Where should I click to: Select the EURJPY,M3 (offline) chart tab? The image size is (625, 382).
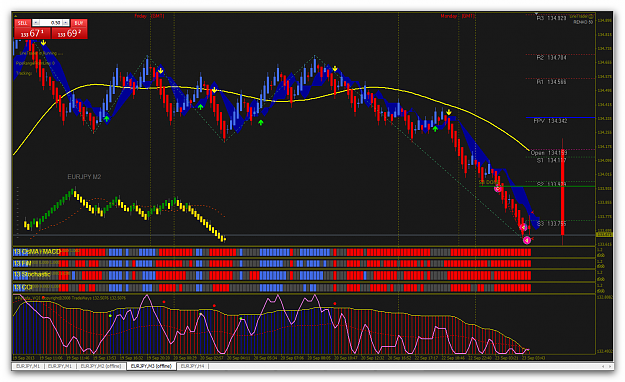click(x=151, y=366)
